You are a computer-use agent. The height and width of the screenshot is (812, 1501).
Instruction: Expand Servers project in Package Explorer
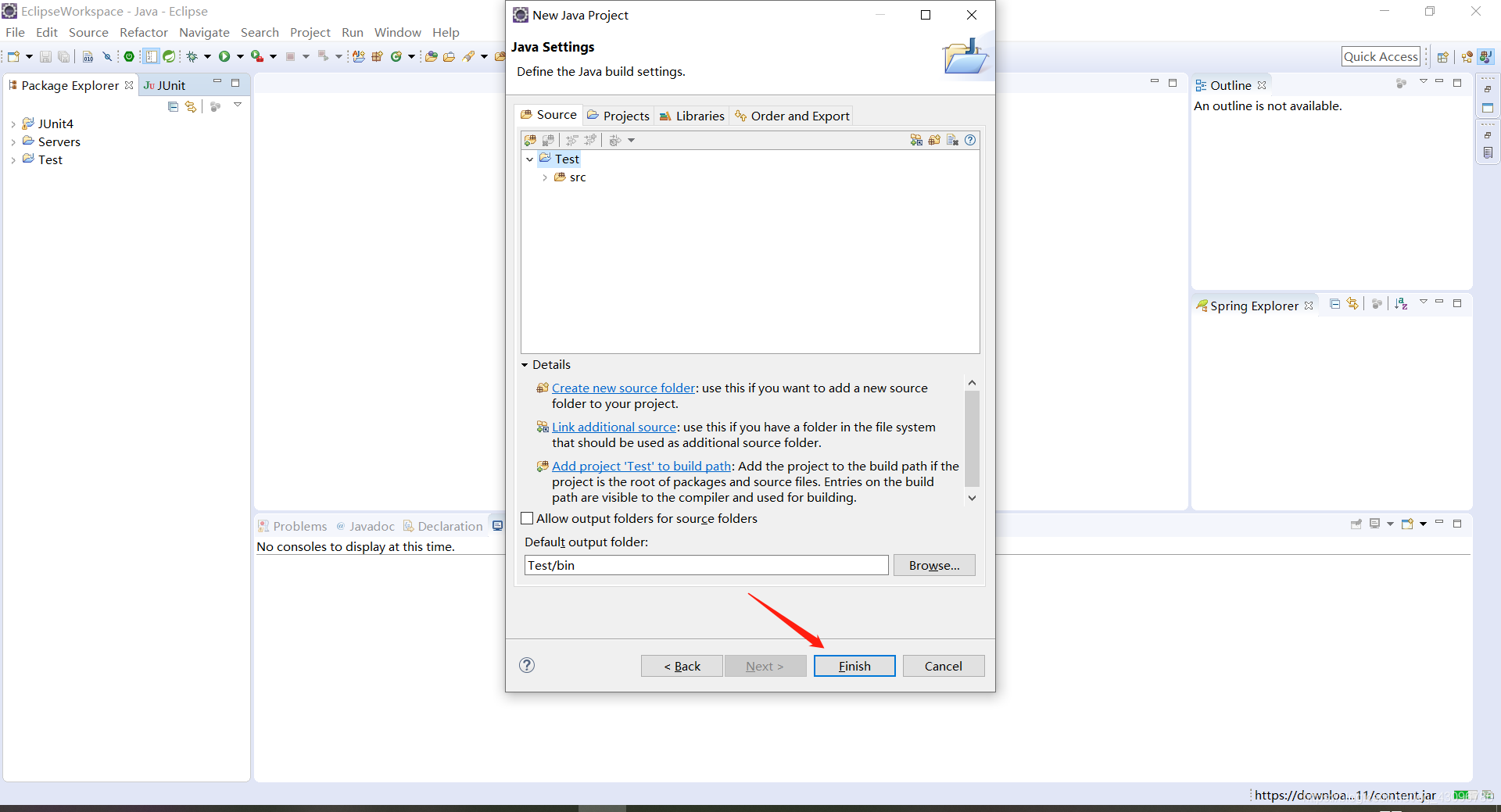pos(13,142)
